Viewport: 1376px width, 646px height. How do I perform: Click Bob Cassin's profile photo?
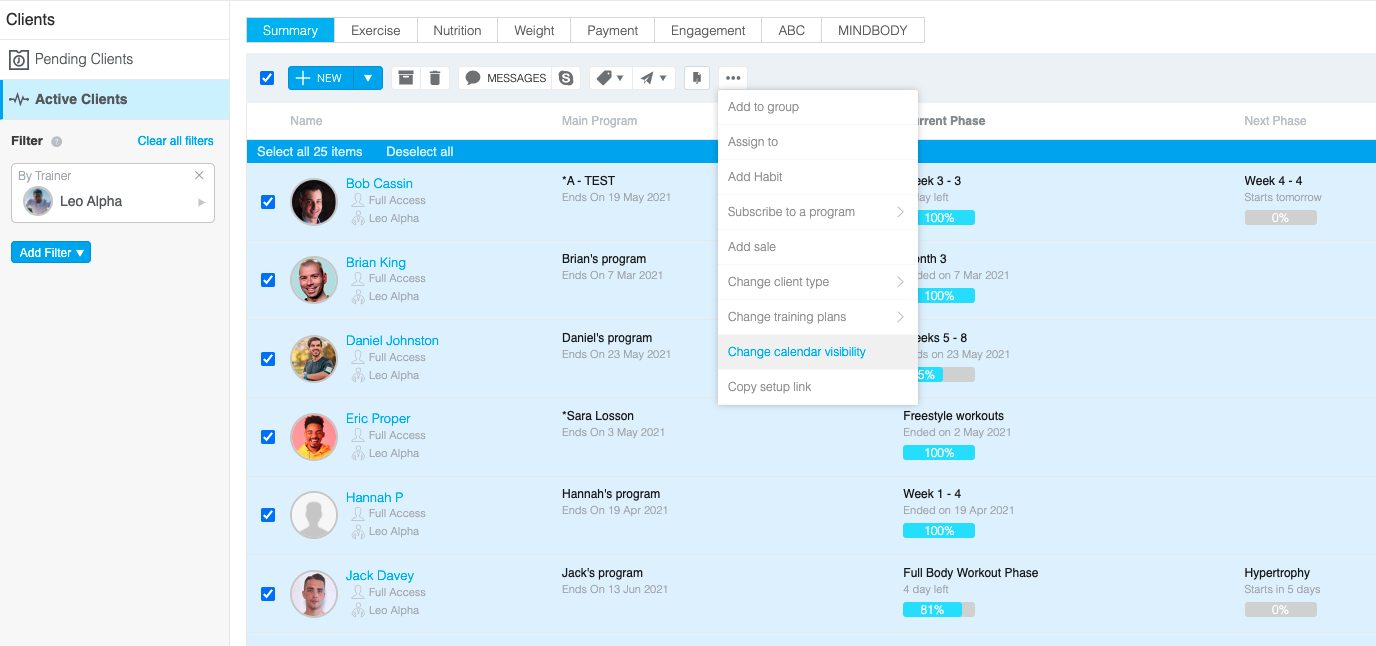314,201
